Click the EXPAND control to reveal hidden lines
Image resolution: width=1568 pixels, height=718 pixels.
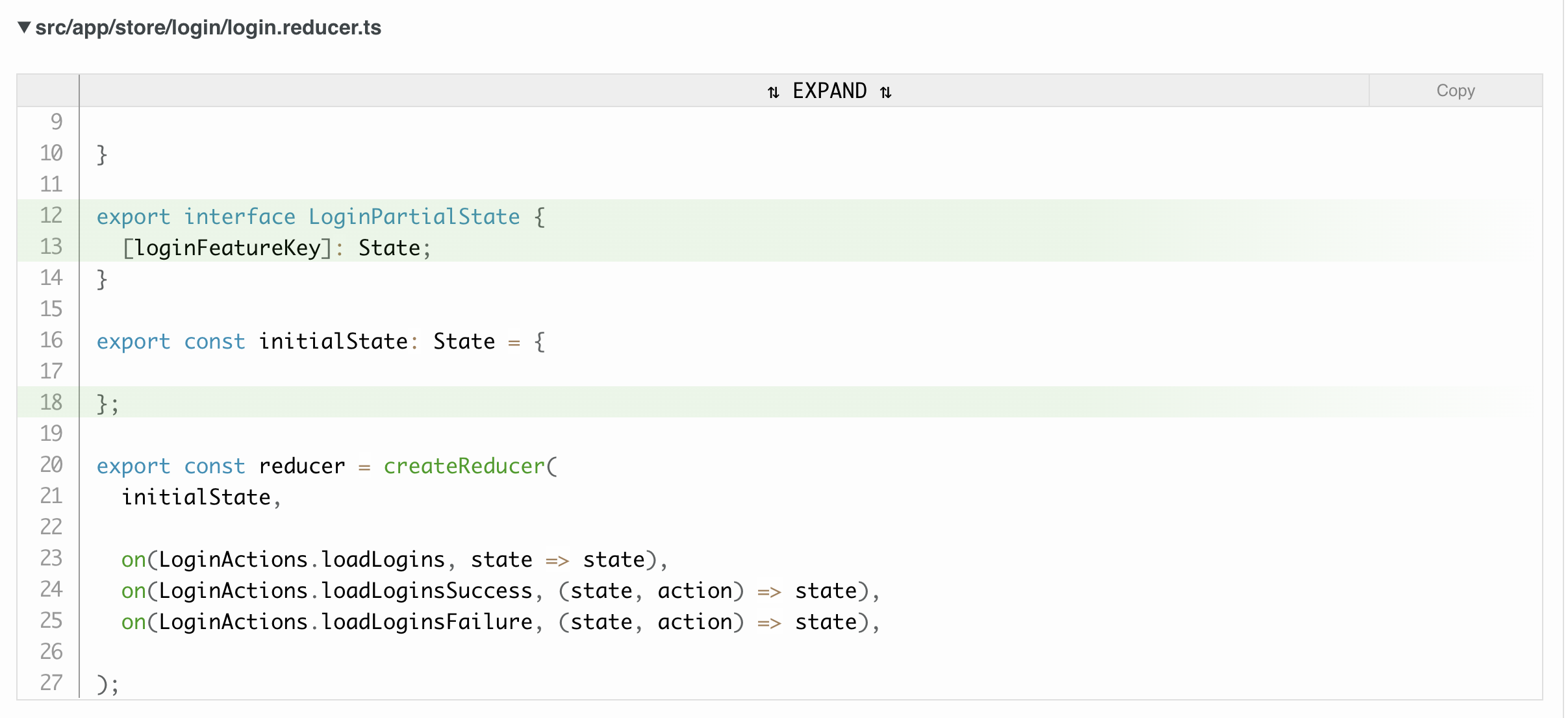[829, 91]
